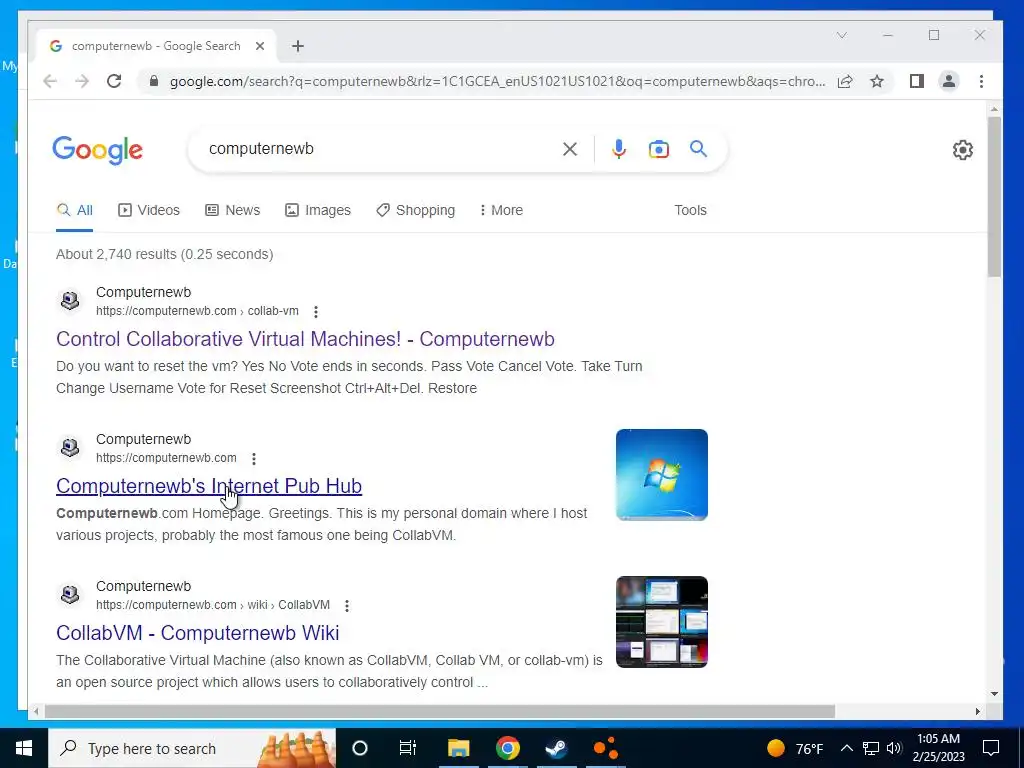Click the CollabVM screenshots collage thumbnail
The width and height of the screenshot is (1024, 768).
click(662, 622)
